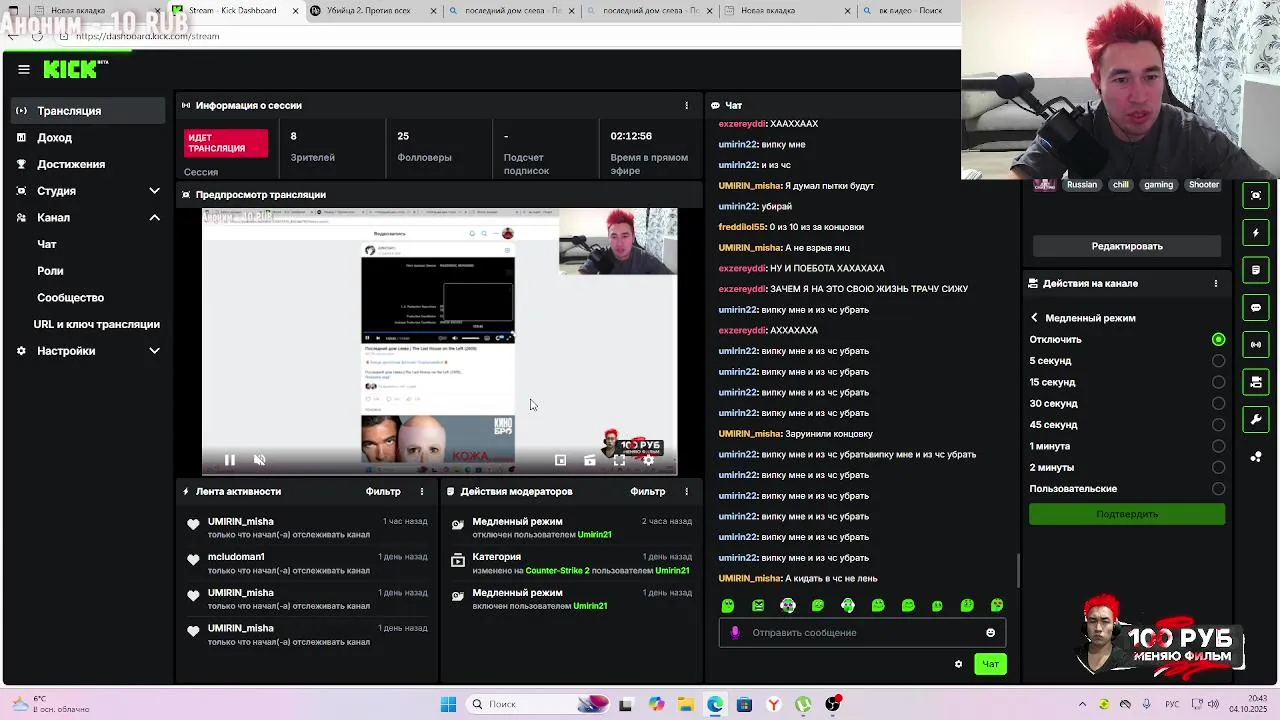Open preview player settings gear
Image resolution: width=1280 pixels, height=720 pixels.
tap(648, 460)
